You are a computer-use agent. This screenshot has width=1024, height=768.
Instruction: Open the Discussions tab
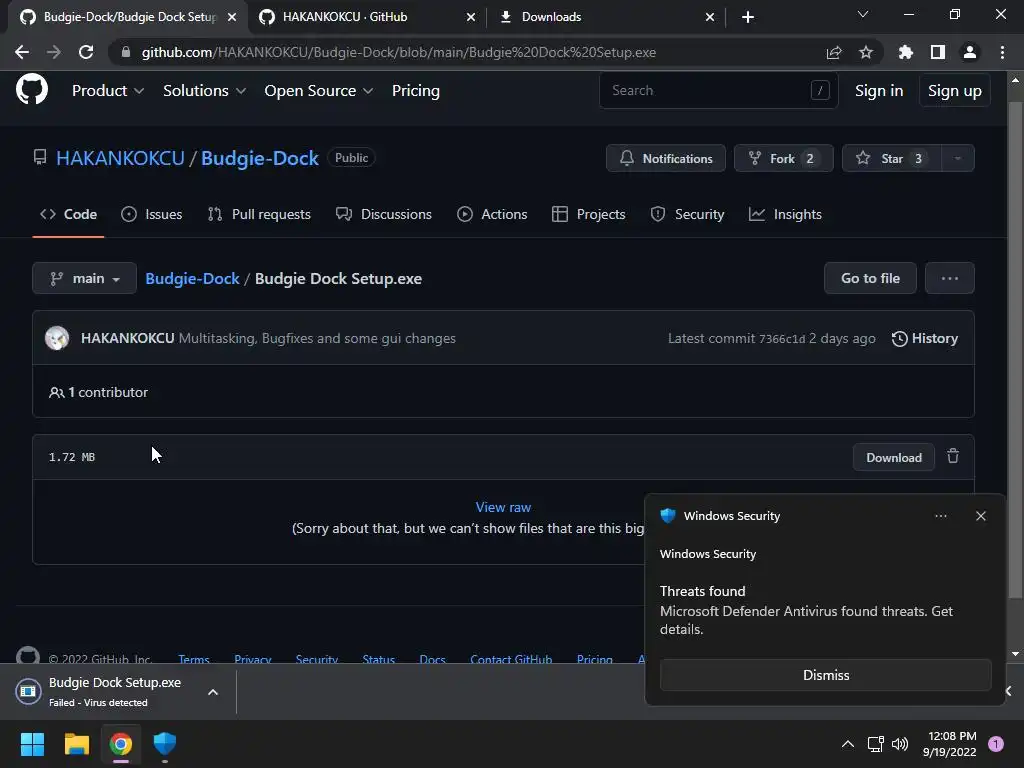tap(384, 214)
